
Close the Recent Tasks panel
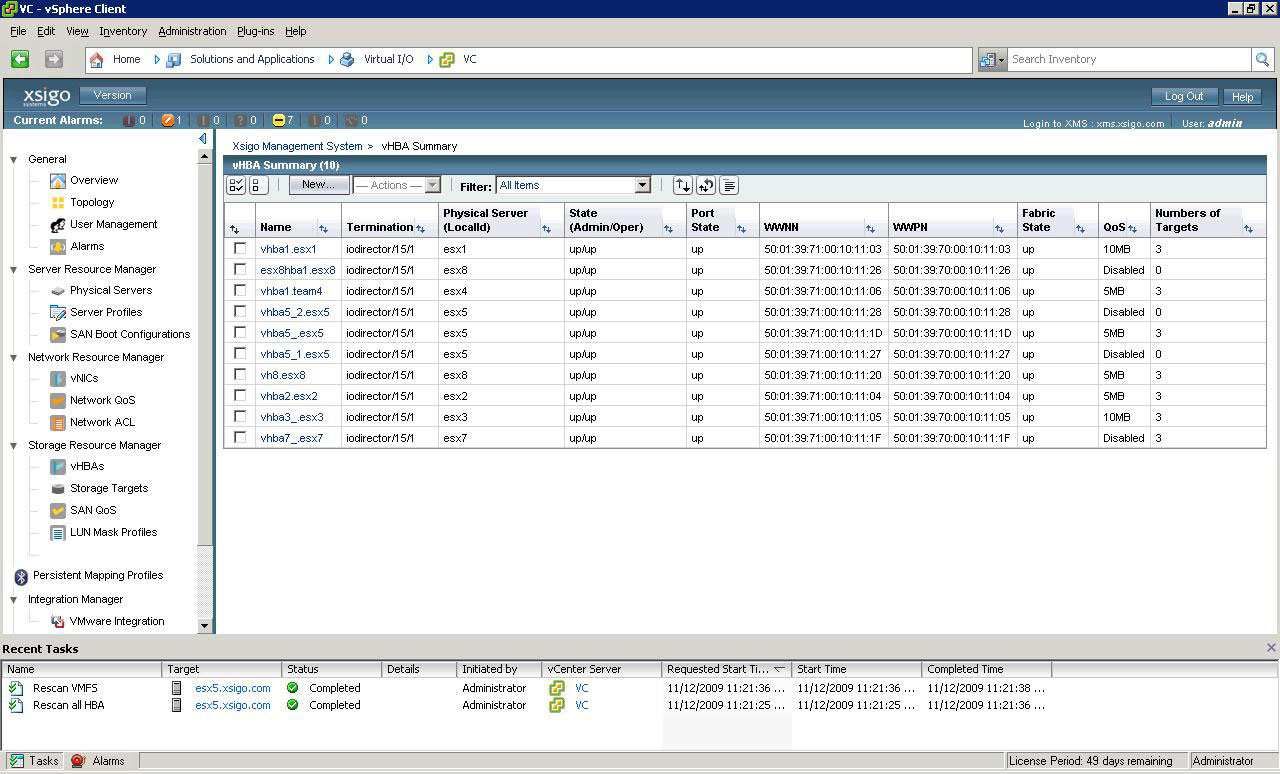pos(1271,648)
